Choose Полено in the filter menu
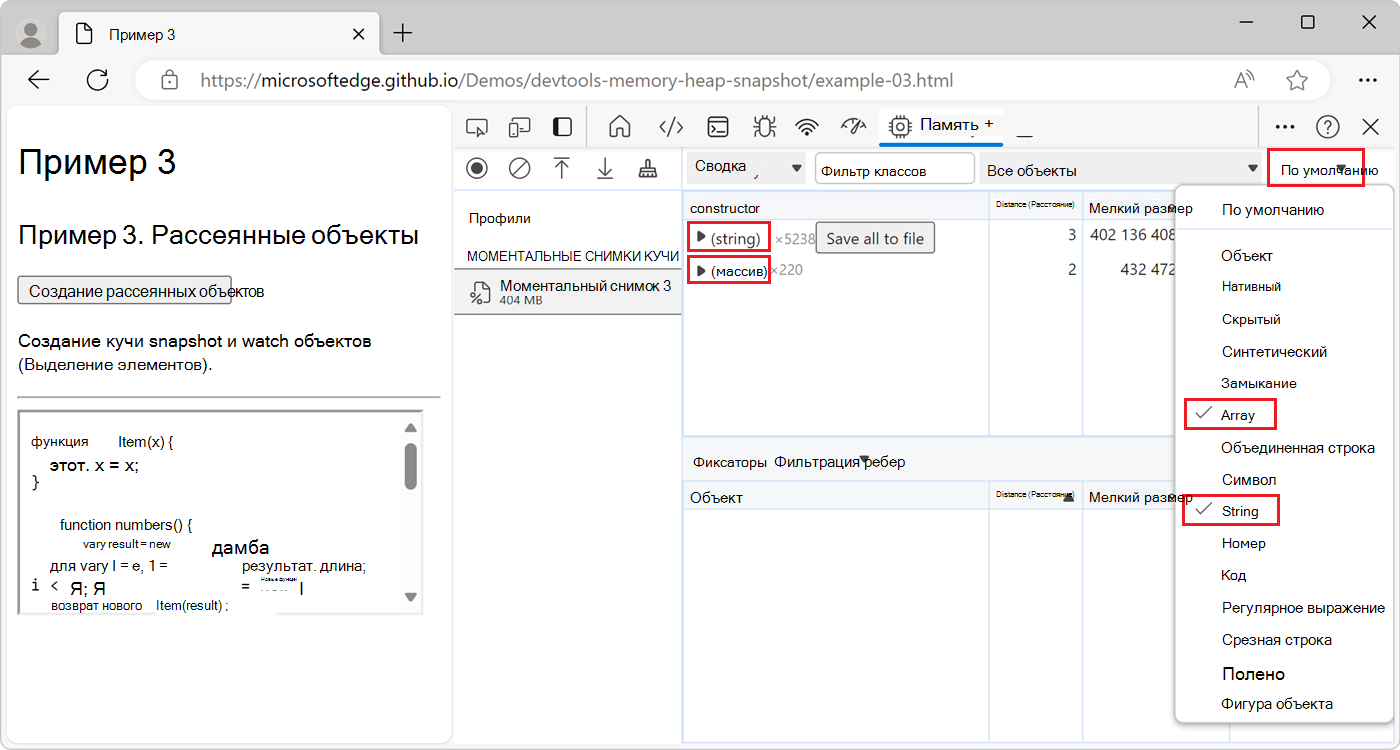The height and width of the screenshot is (750, 1400). point(1253,673)
